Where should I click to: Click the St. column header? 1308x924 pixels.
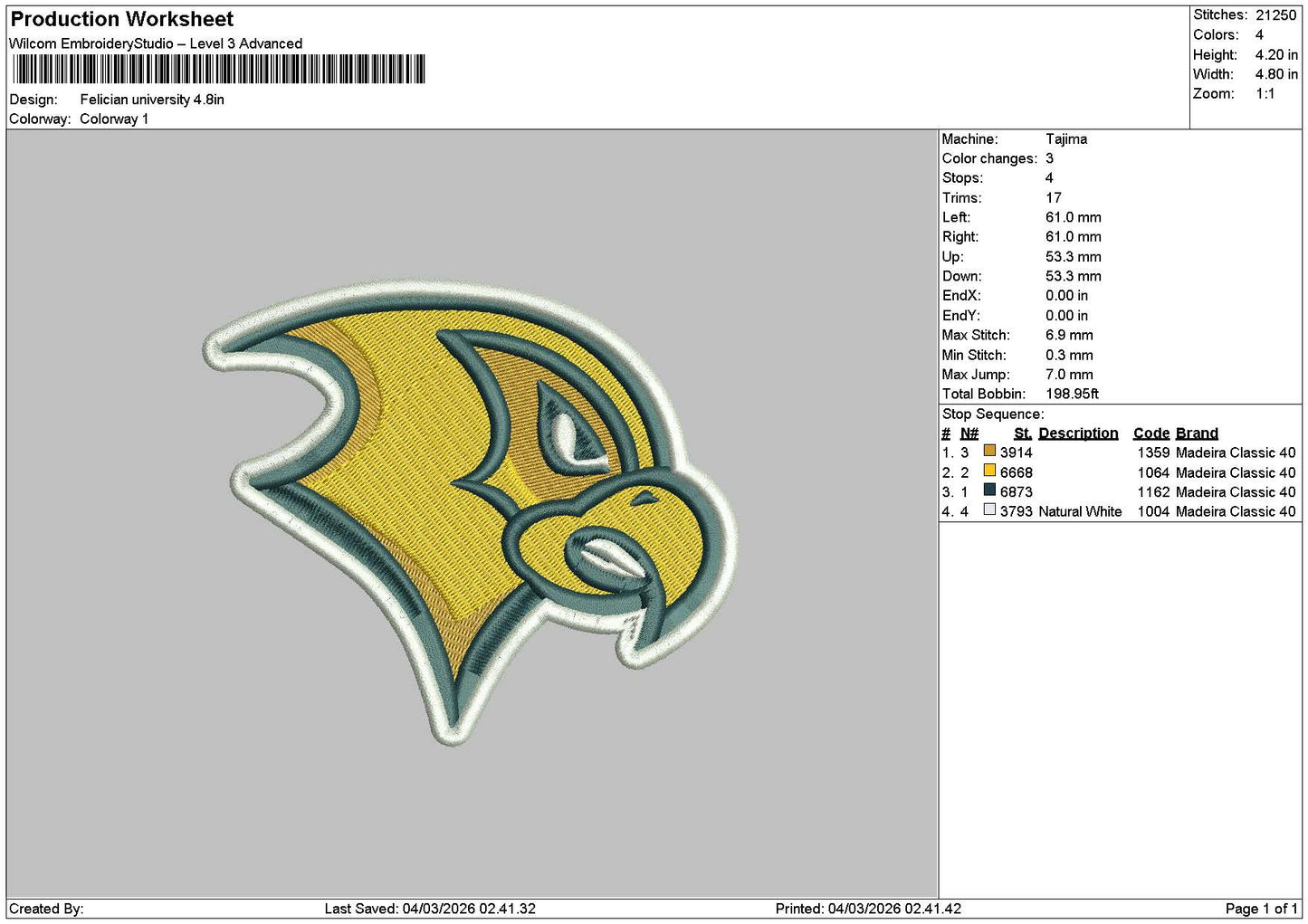click(x=1023, y=433)
